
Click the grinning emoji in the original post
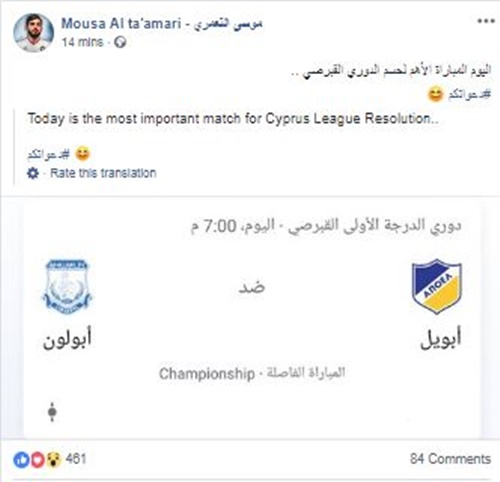pos(435,94)
